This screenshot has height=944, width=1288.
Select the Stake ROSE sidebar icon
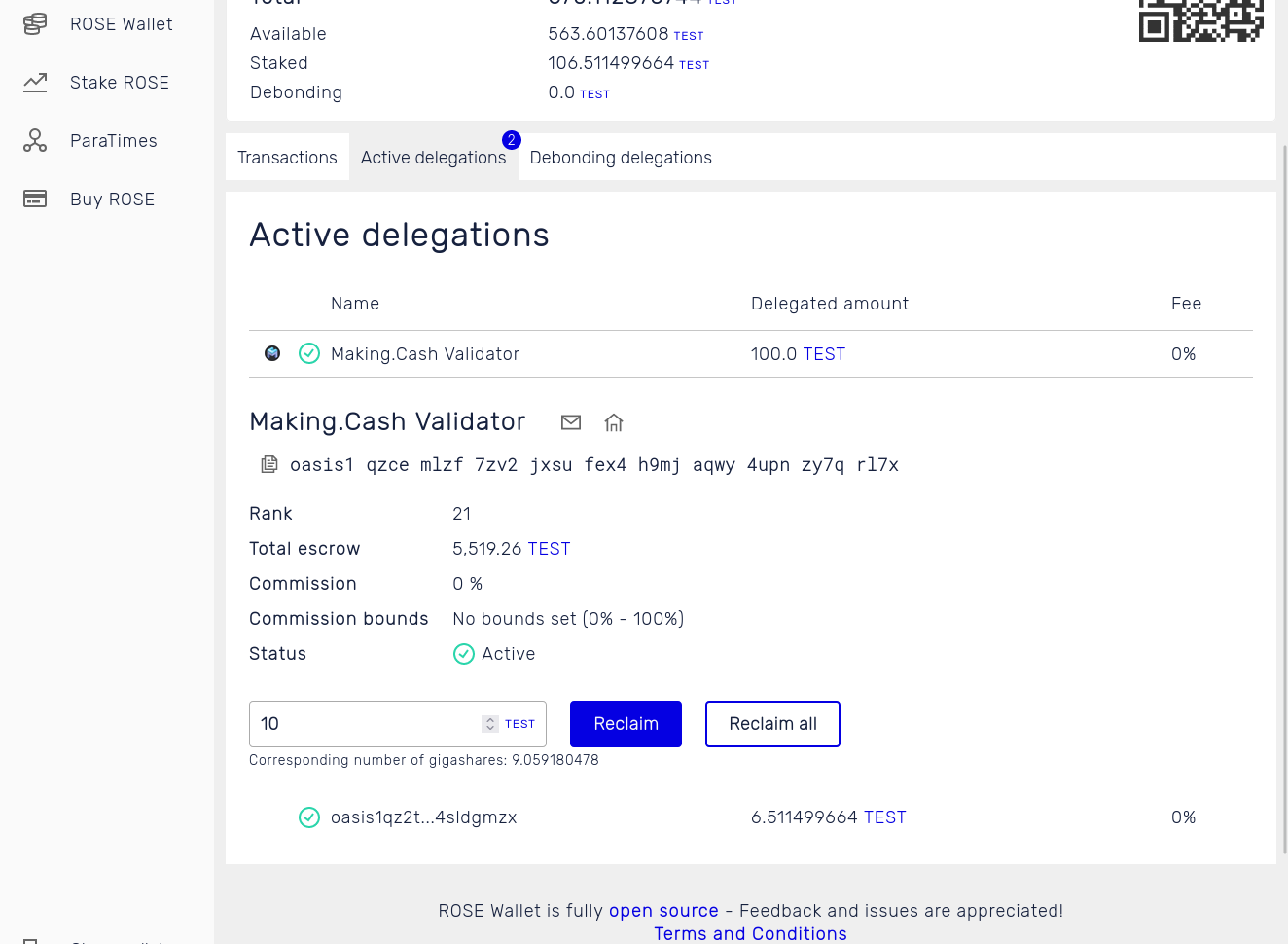click(x=35, y=82)
